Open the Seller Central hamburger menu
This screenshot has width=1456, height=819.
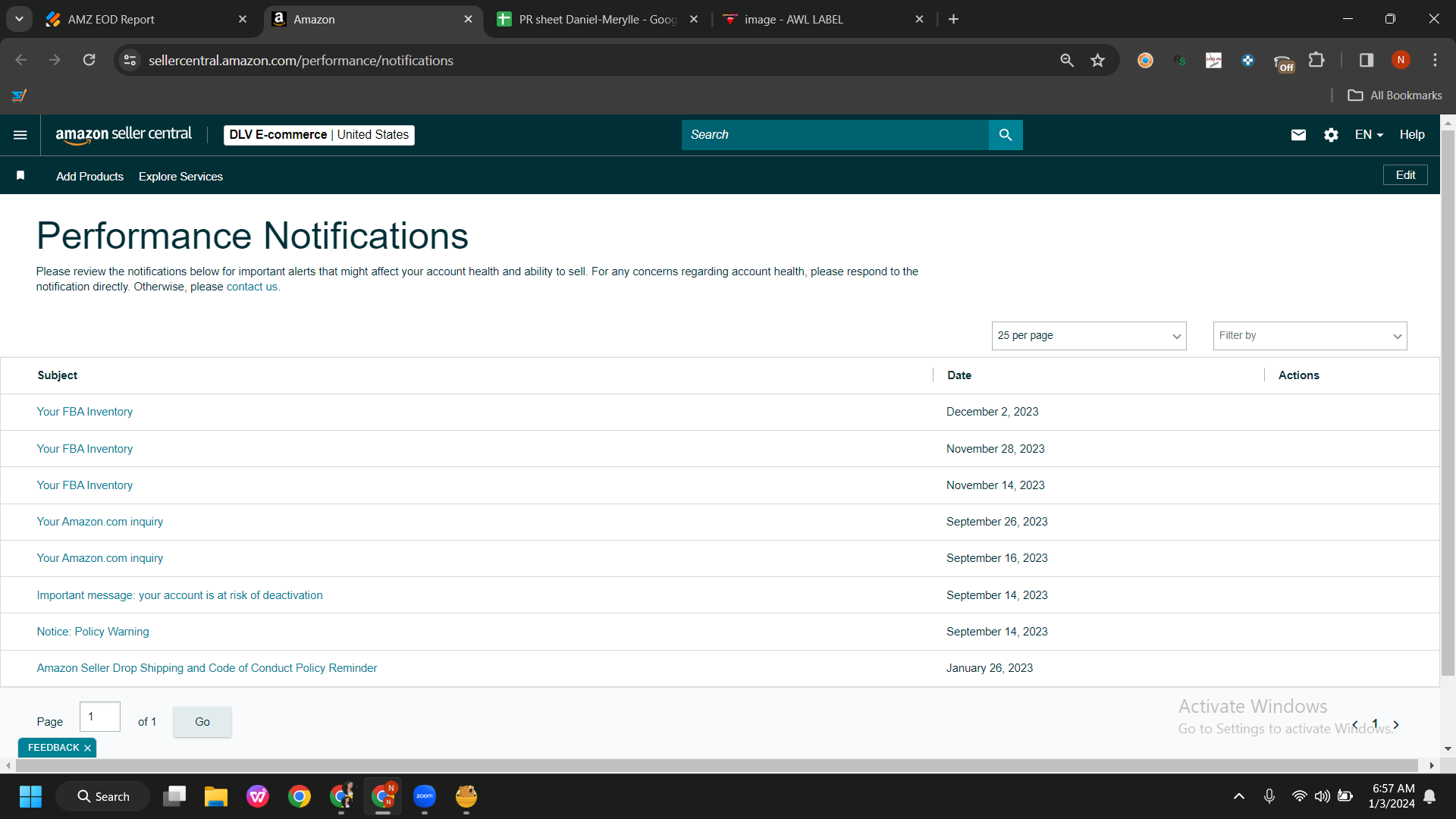[20, 135]
